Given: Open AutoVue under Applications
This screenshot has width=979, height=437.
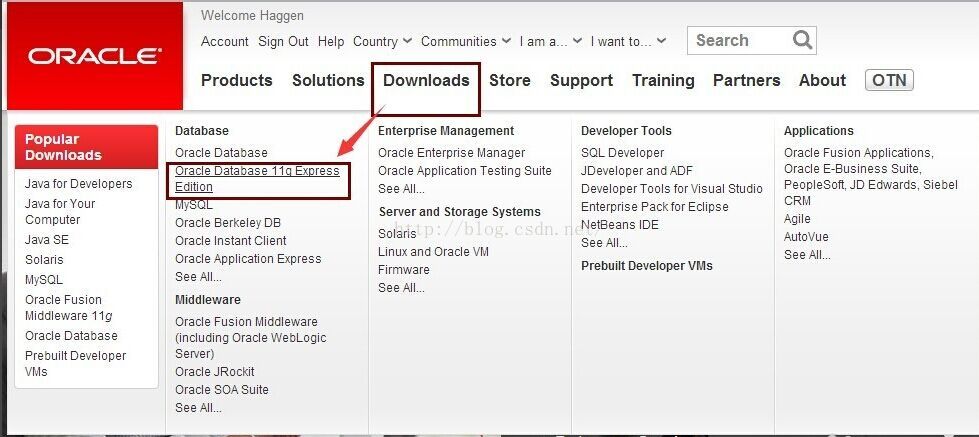Looking at the screenshot, I should pos(806,237).
